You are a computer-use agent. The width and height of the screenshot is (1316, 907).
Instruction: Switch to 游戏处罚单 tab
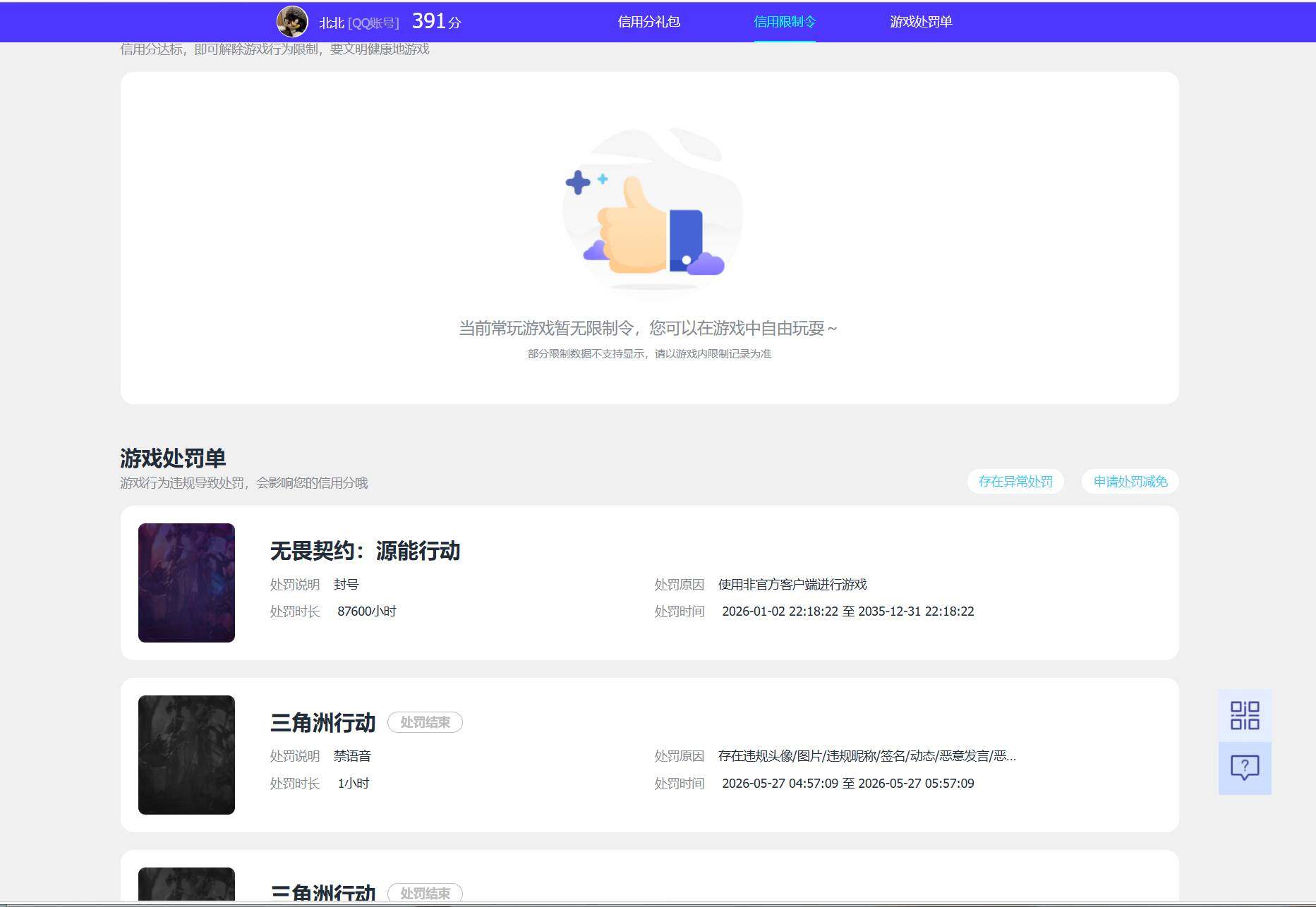(921, 22)
